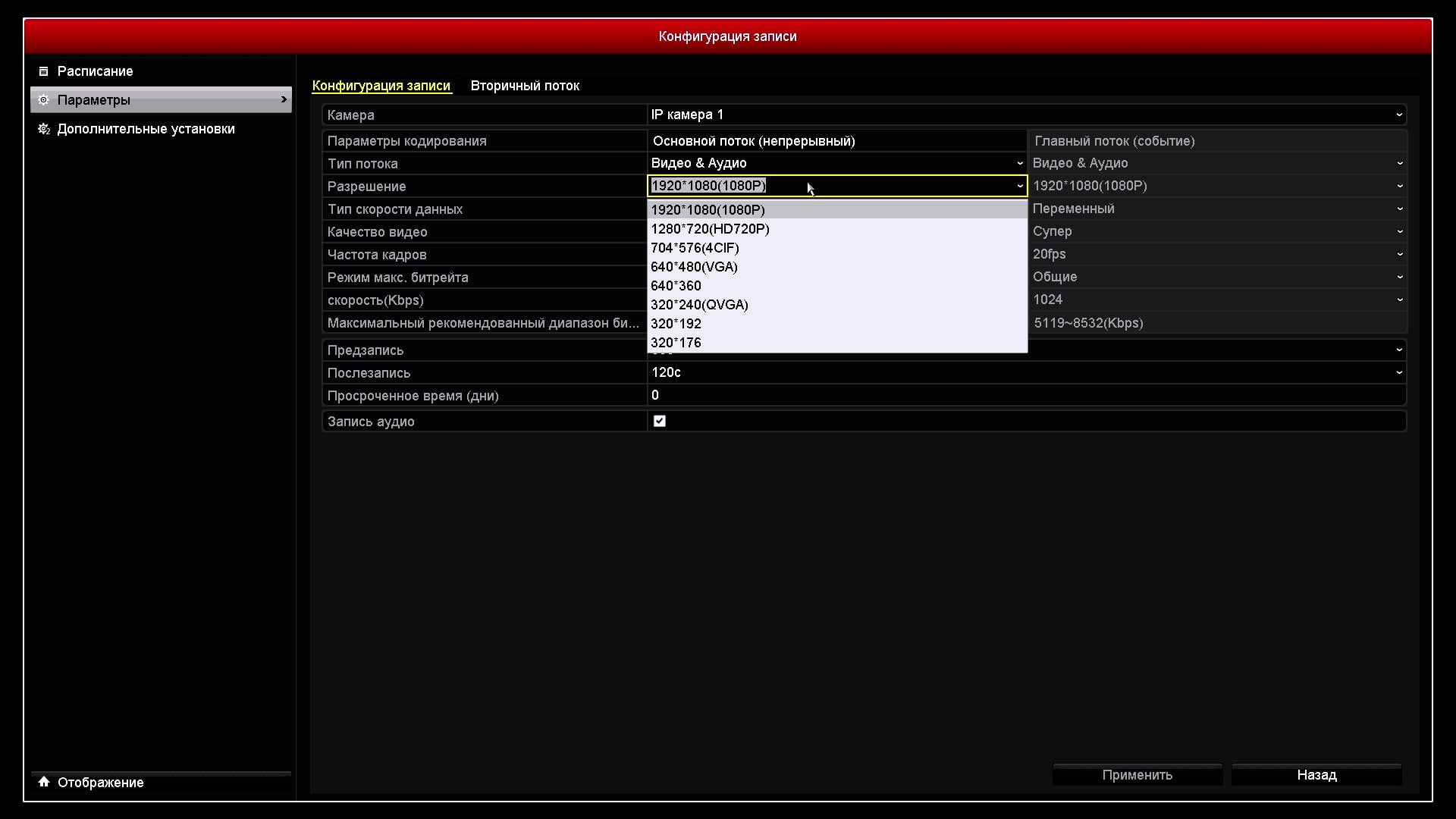This screenshot has width=1456, height=819.
Task: Open the Супер video quality dropdown
Action: [x=1218, y=231]
